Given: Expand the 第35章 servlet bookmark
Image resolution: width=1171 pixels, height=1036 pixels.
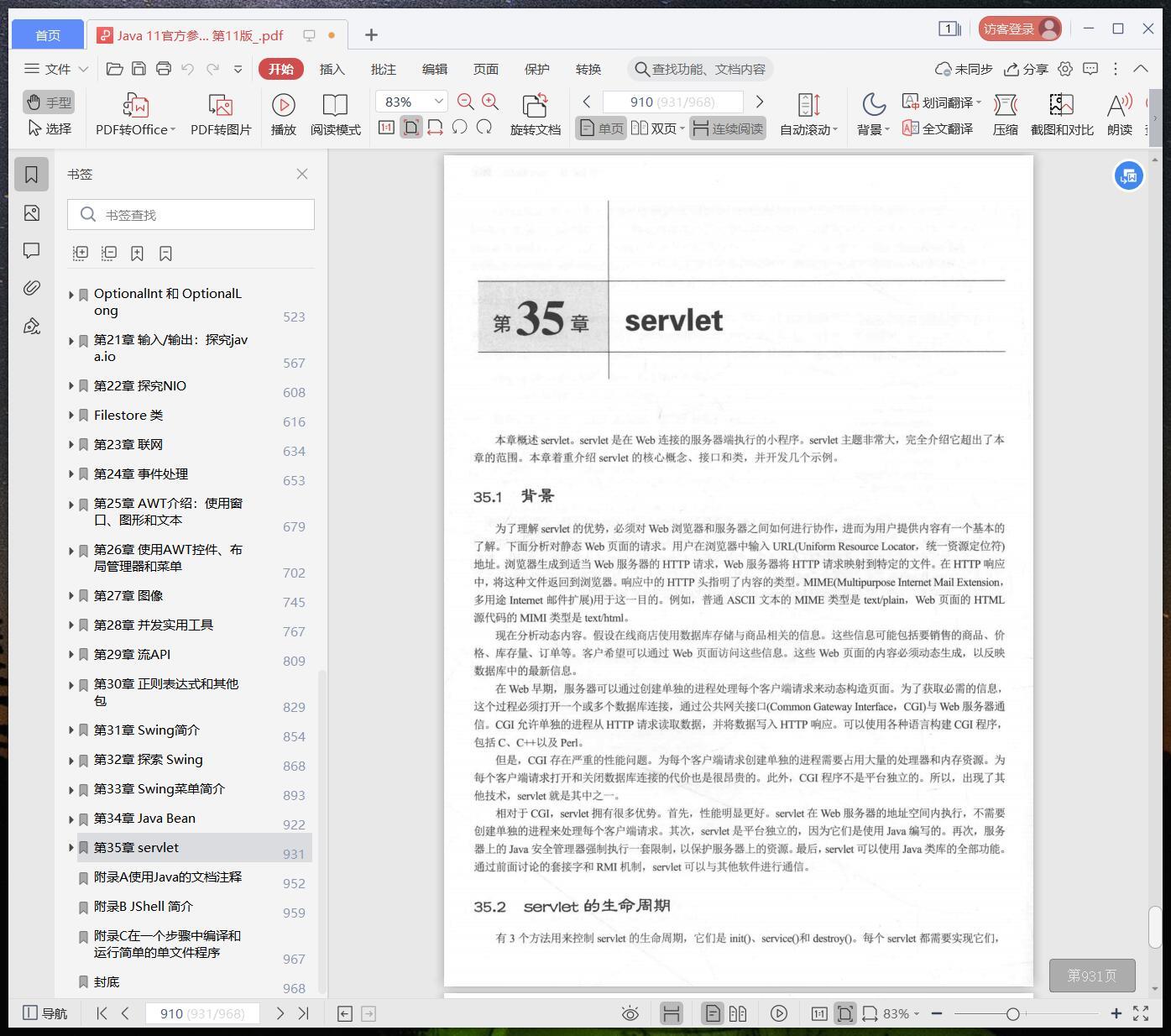Looking at the screenshot, I should coord(71,848).
